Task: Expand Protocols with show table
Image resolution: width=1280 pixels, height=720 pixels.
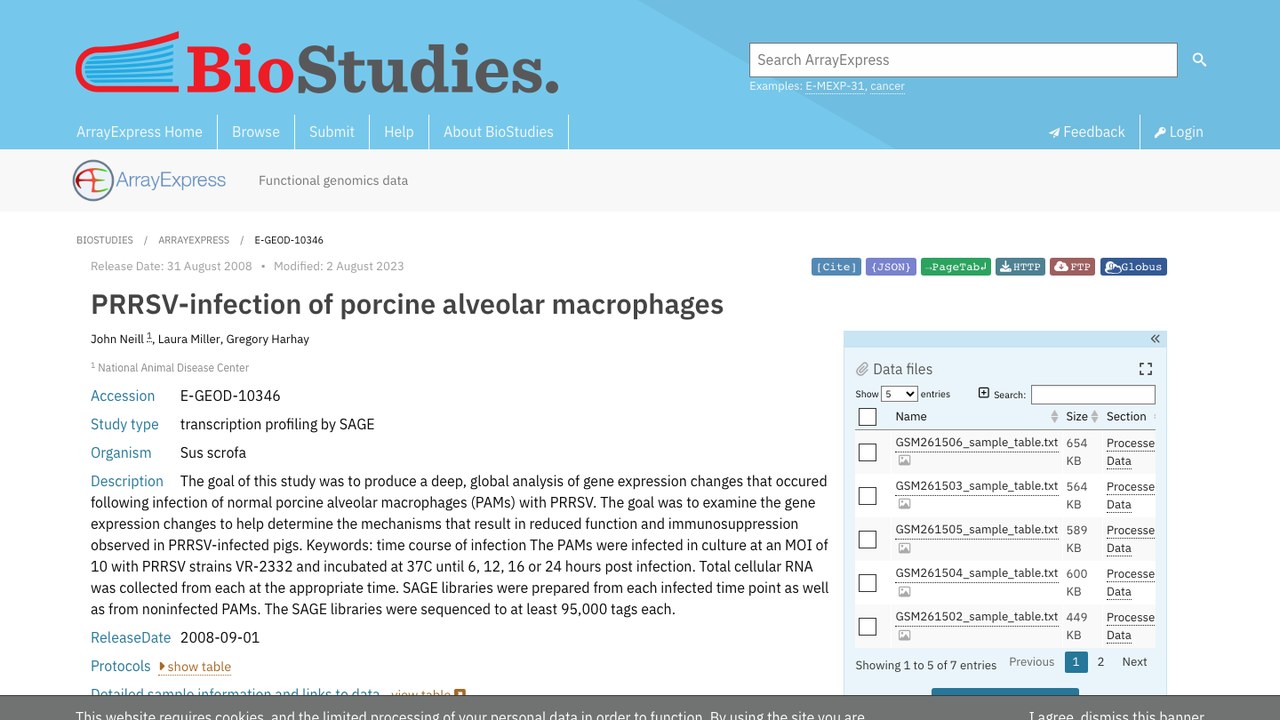Action: click(x=195, y=667)
